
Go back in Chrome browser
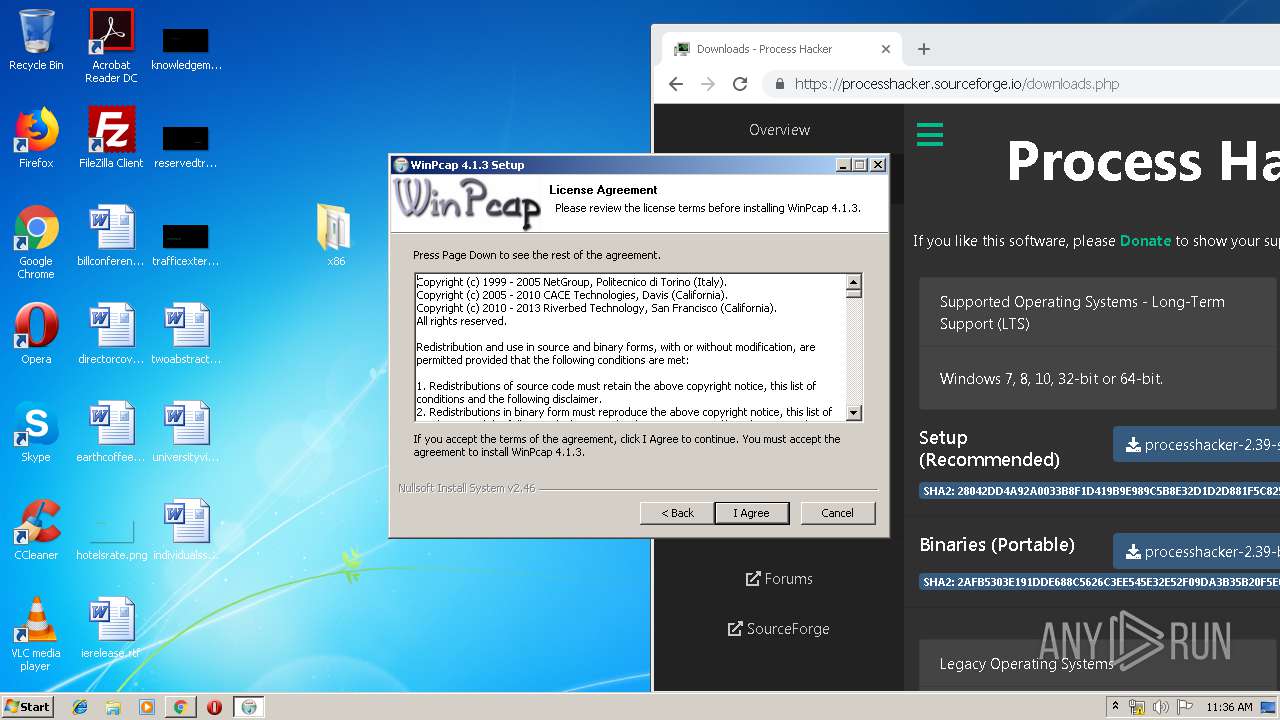[x=676, y=84]
